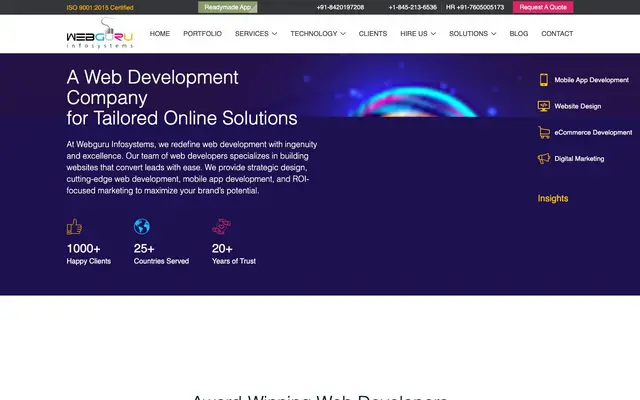Viewport: 640px width, 400px height.
Task: Visit the Blog page
Action: click(x=519, y=33)
